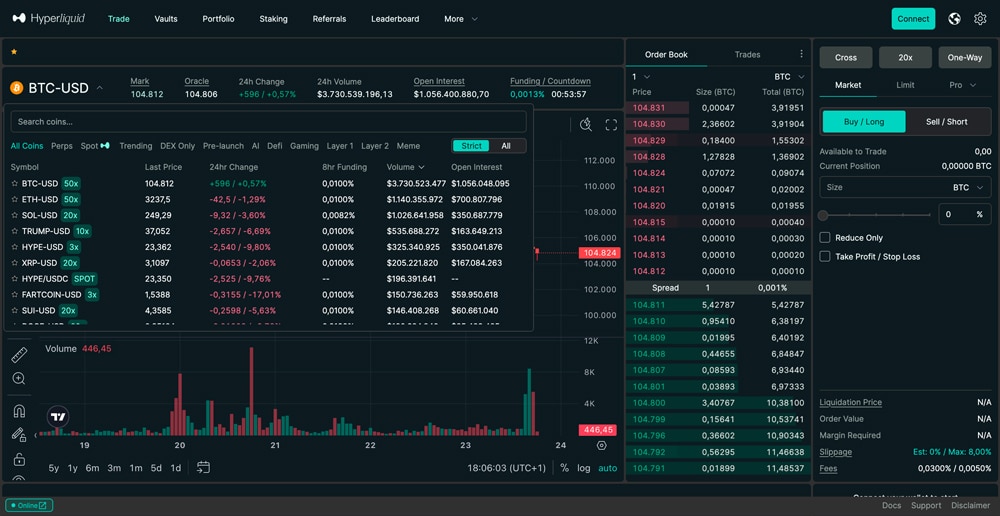Open the settings gear icon
The width and height of the screenshot is (1000, 516).
coord(980,19)
